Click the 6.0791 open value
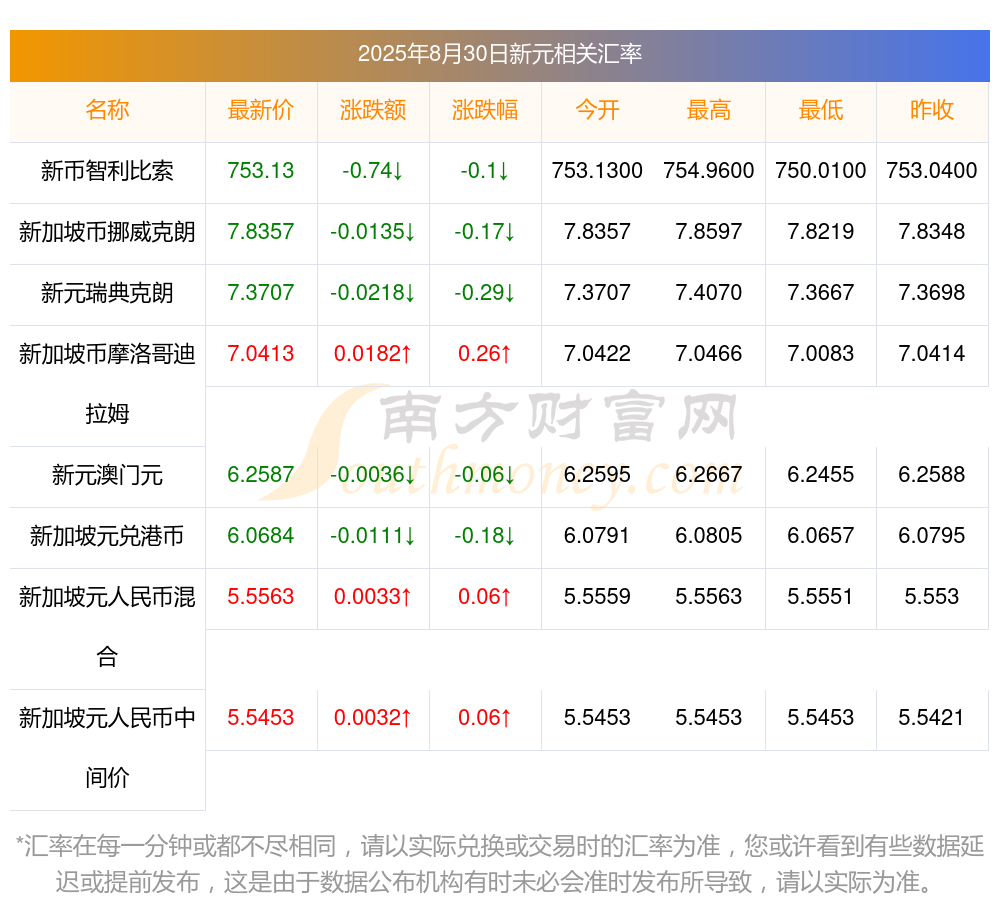This screenshot has width=1000, height=913. click(597, 536)
